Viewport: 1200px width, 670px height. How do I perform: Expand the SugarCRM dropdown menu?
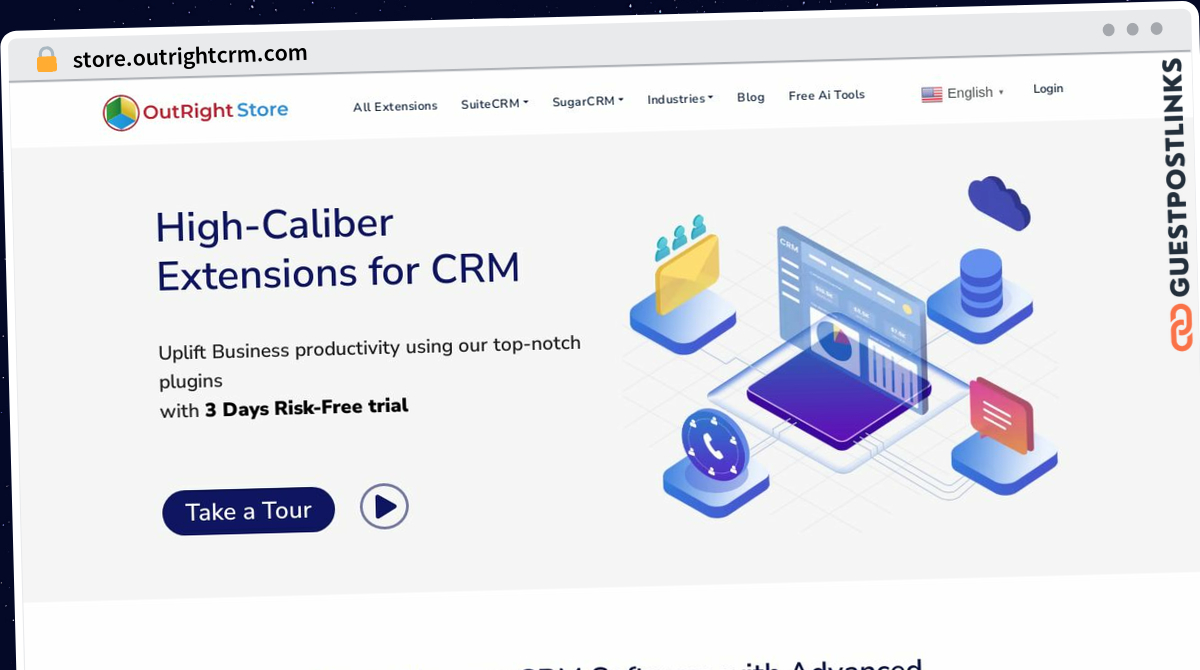[588, 101]
